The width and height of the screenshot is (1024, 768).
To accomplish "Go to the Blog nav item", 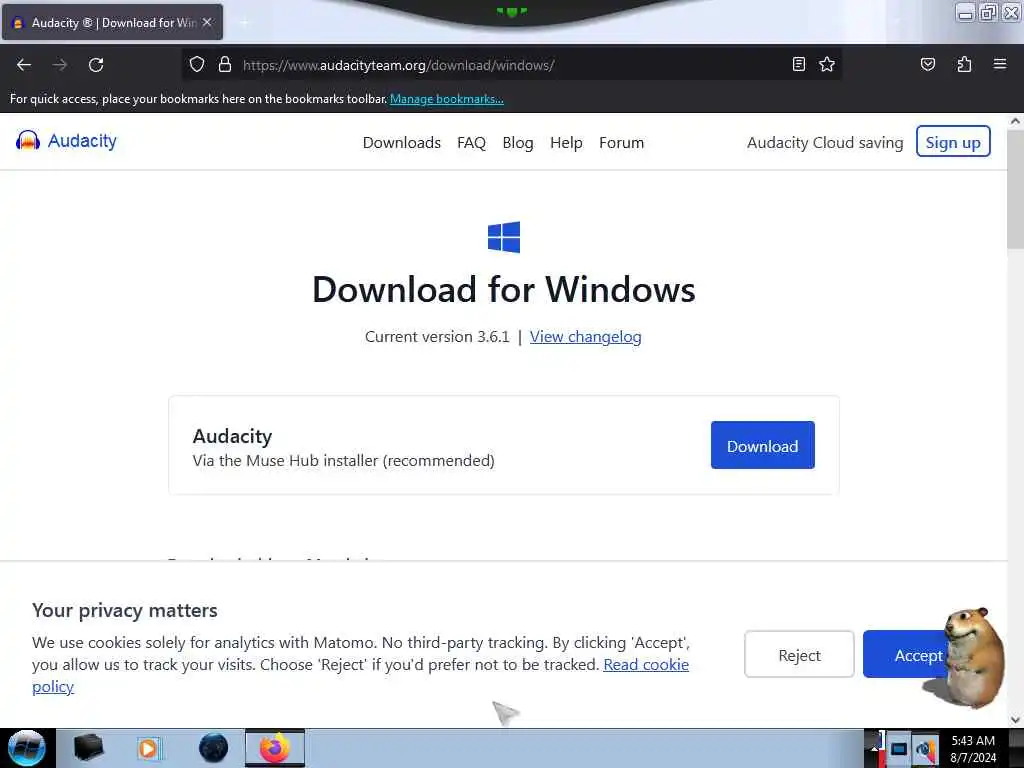I will [518, 142].
